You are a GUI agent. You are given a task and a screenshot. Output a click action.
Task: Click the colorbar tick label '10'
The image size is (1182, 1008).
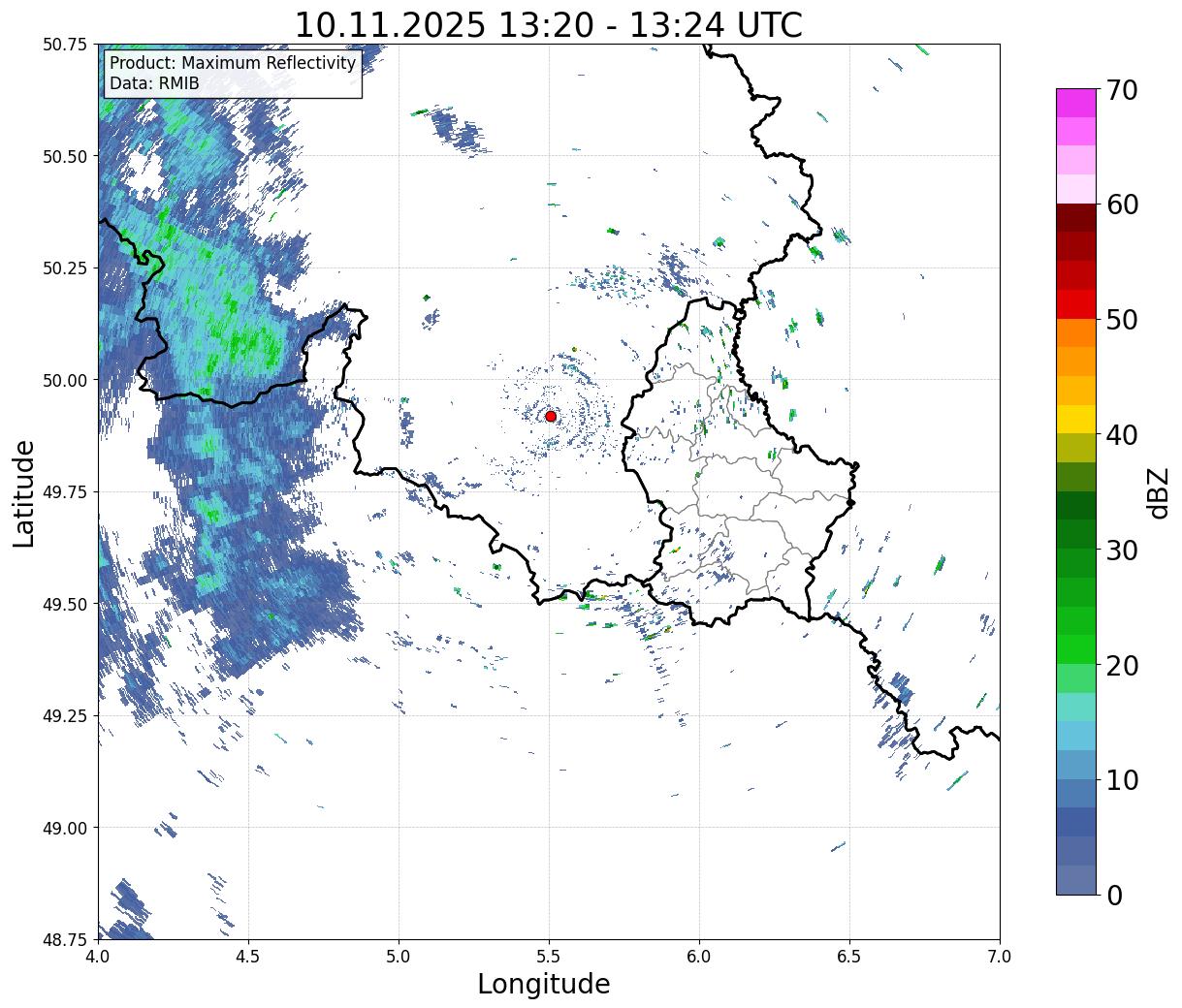pyautogui.click(x=1122, y=780)
